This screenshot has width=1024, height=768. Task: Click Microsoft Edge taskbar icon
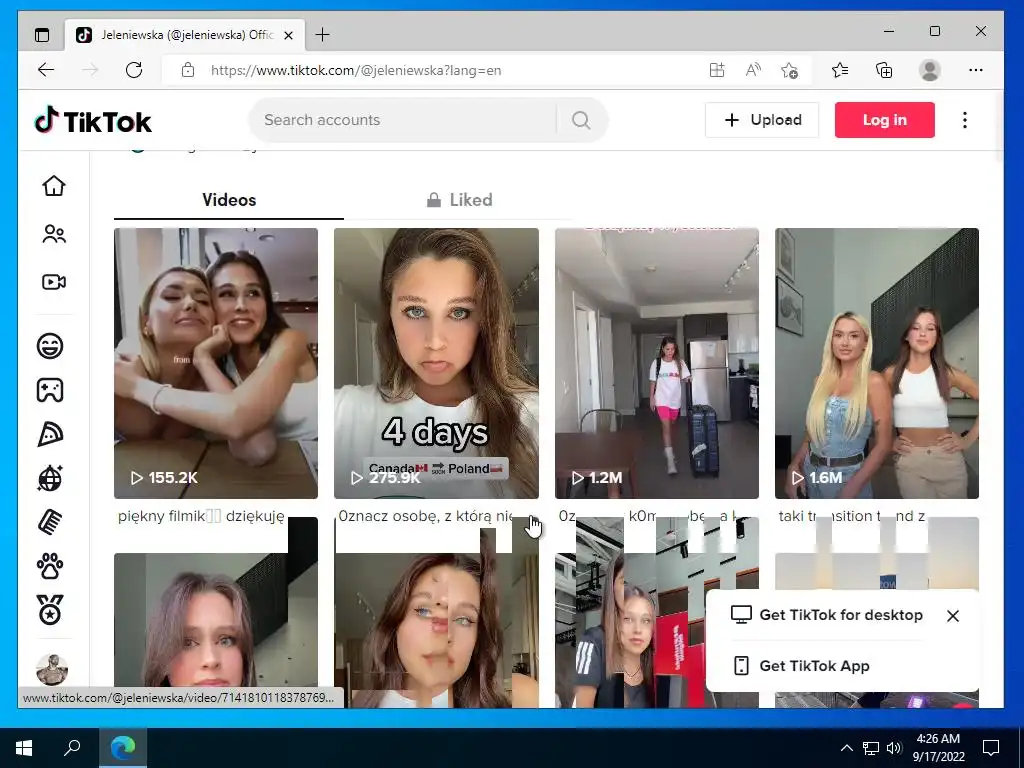point(123,748)
